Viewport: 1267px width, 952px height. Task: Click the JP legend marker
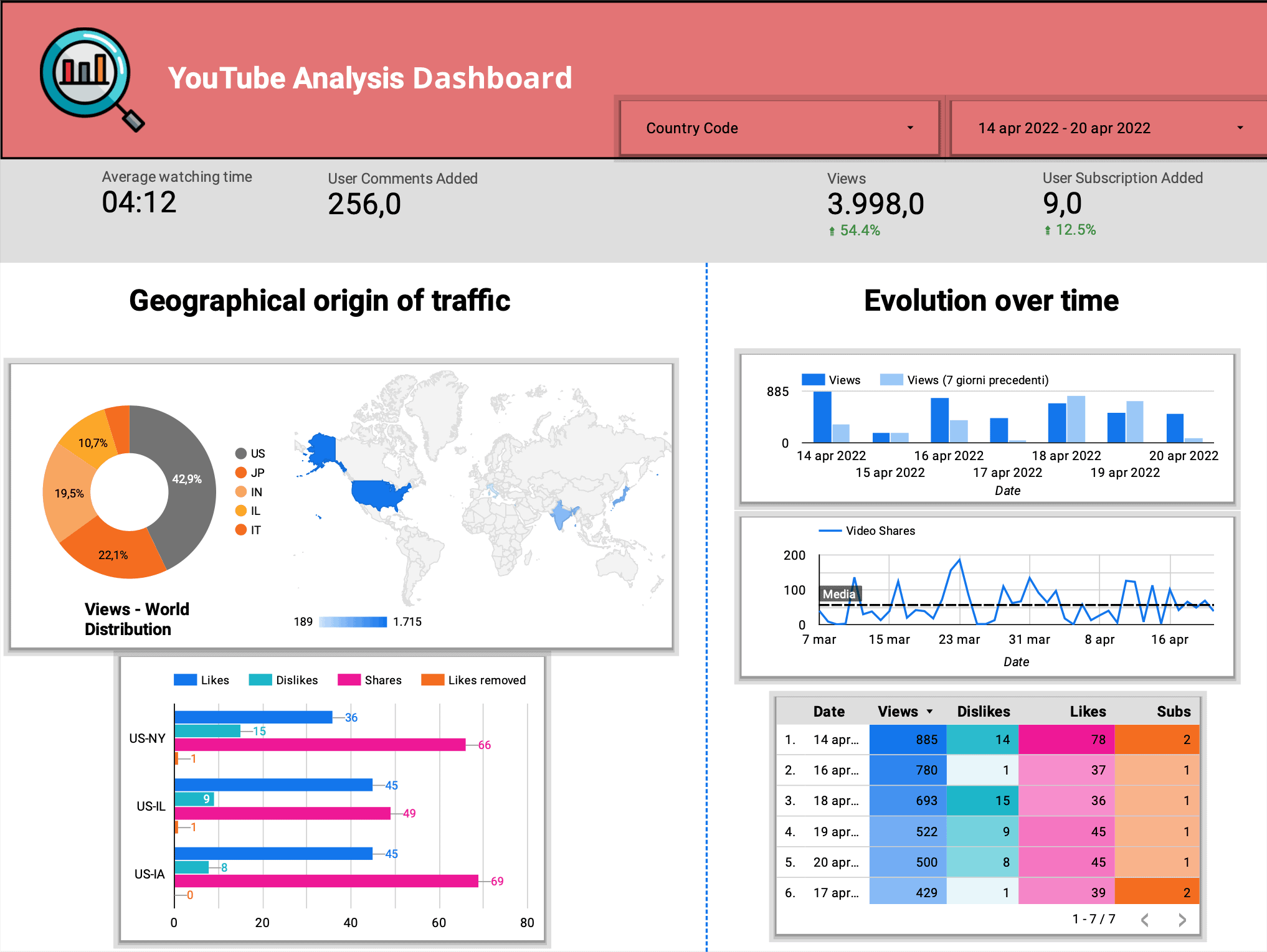242,473
